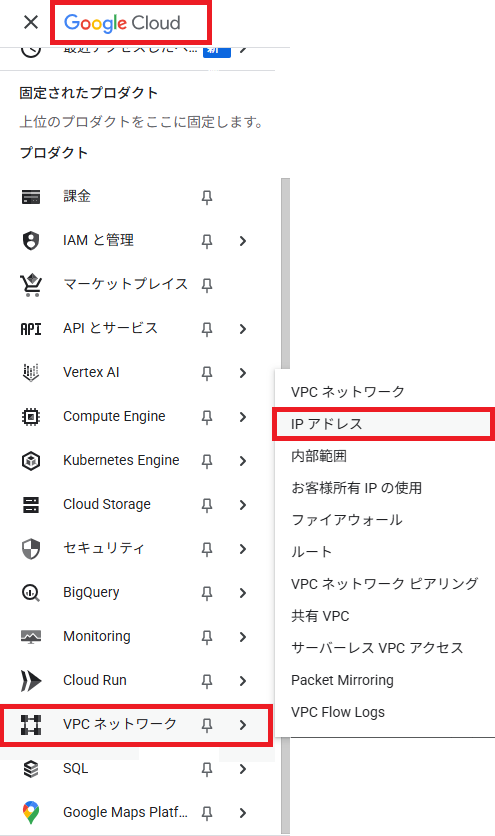
Task: Click the BigQuery magnifier icon
Action: tap(31, 592)
